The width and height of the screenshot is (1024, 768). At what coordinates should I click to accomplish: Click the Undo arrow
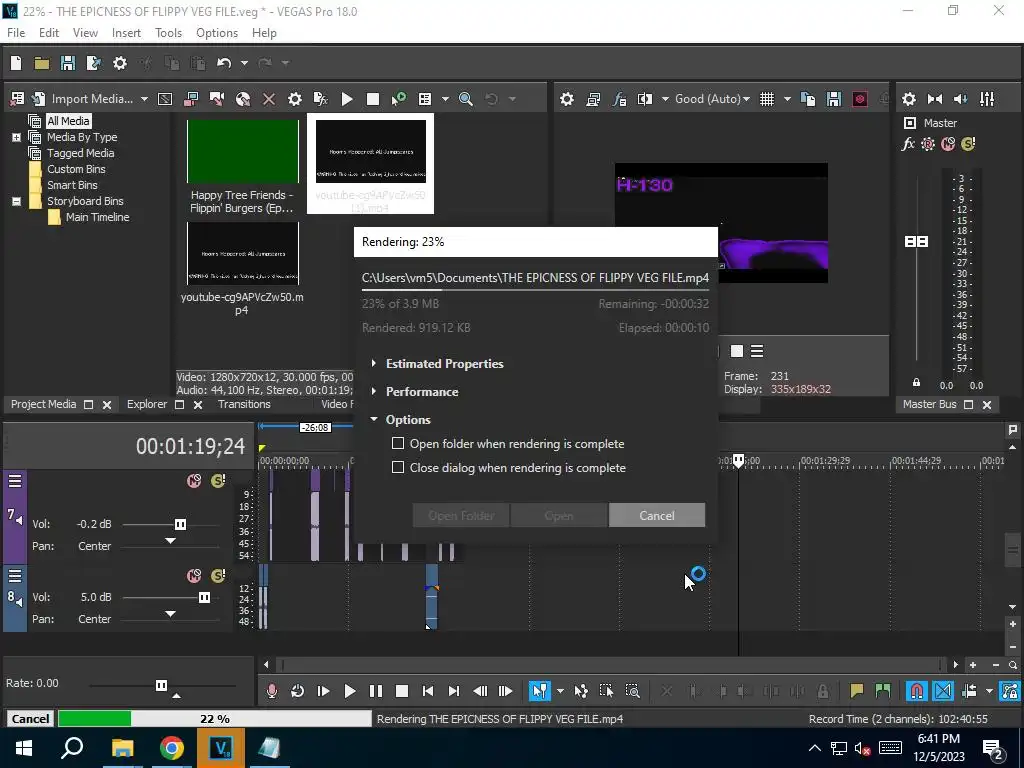[x=224, y=63]
